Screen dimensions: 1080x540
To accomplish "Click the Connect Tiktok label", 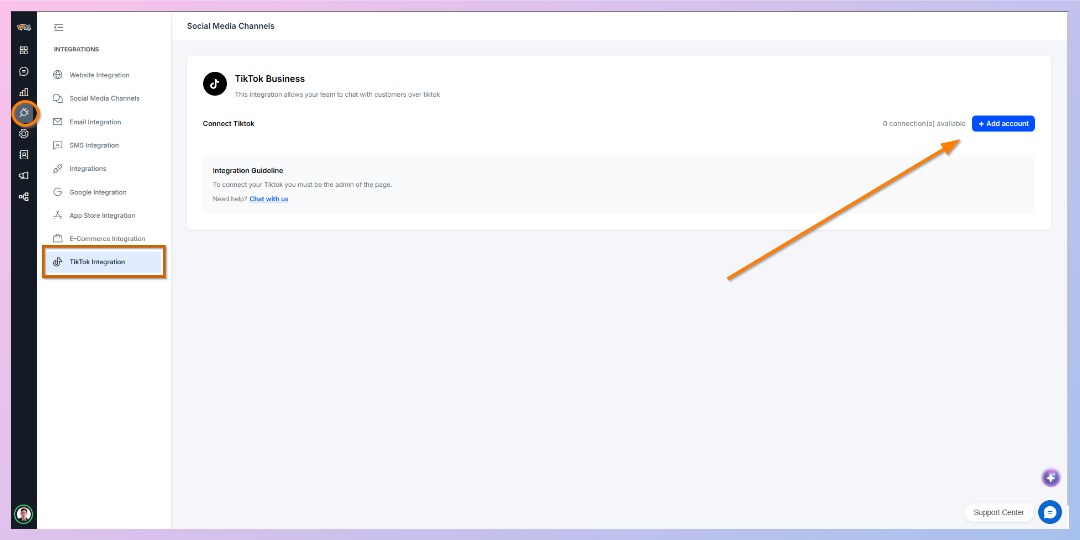I will pyautogui.click(x=229, y=124).
